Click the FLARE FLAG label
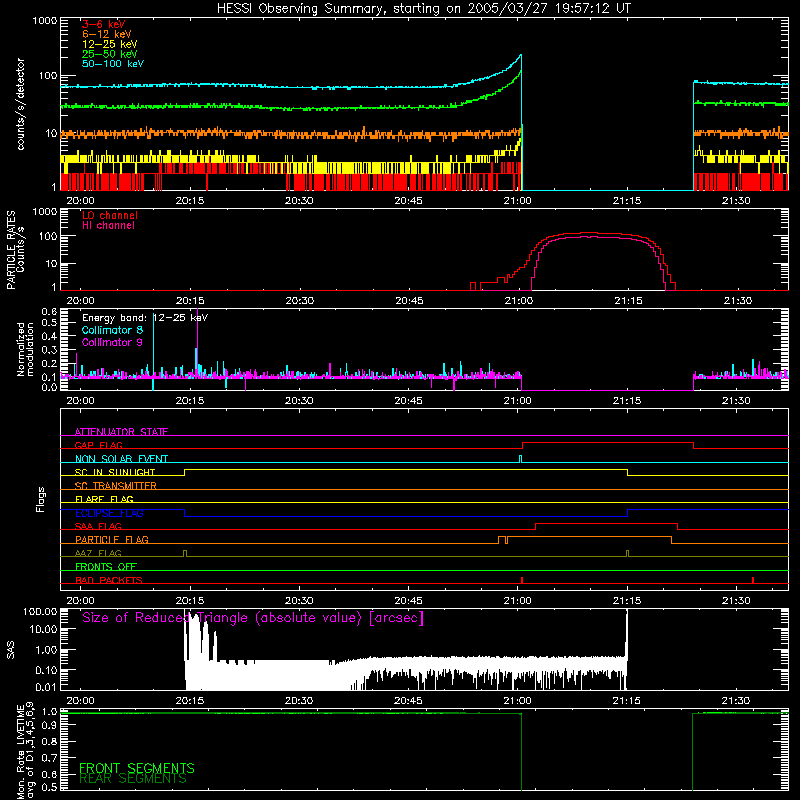The width and height of the screenshot is (800, 800). point(104,499)
